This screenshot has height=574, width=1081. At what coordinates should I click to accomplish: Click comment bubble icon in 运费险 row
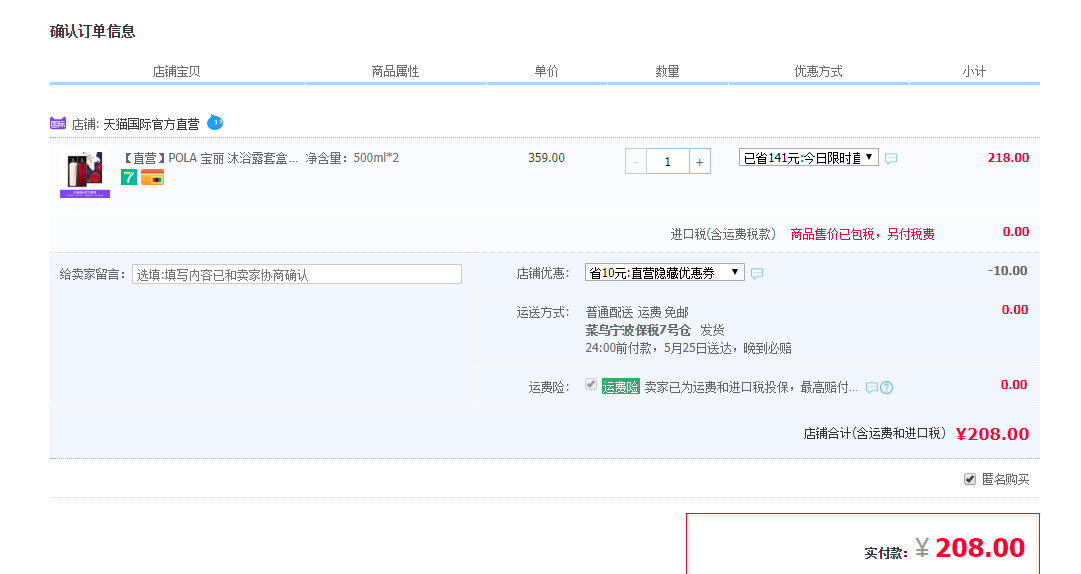pos(872,387)
